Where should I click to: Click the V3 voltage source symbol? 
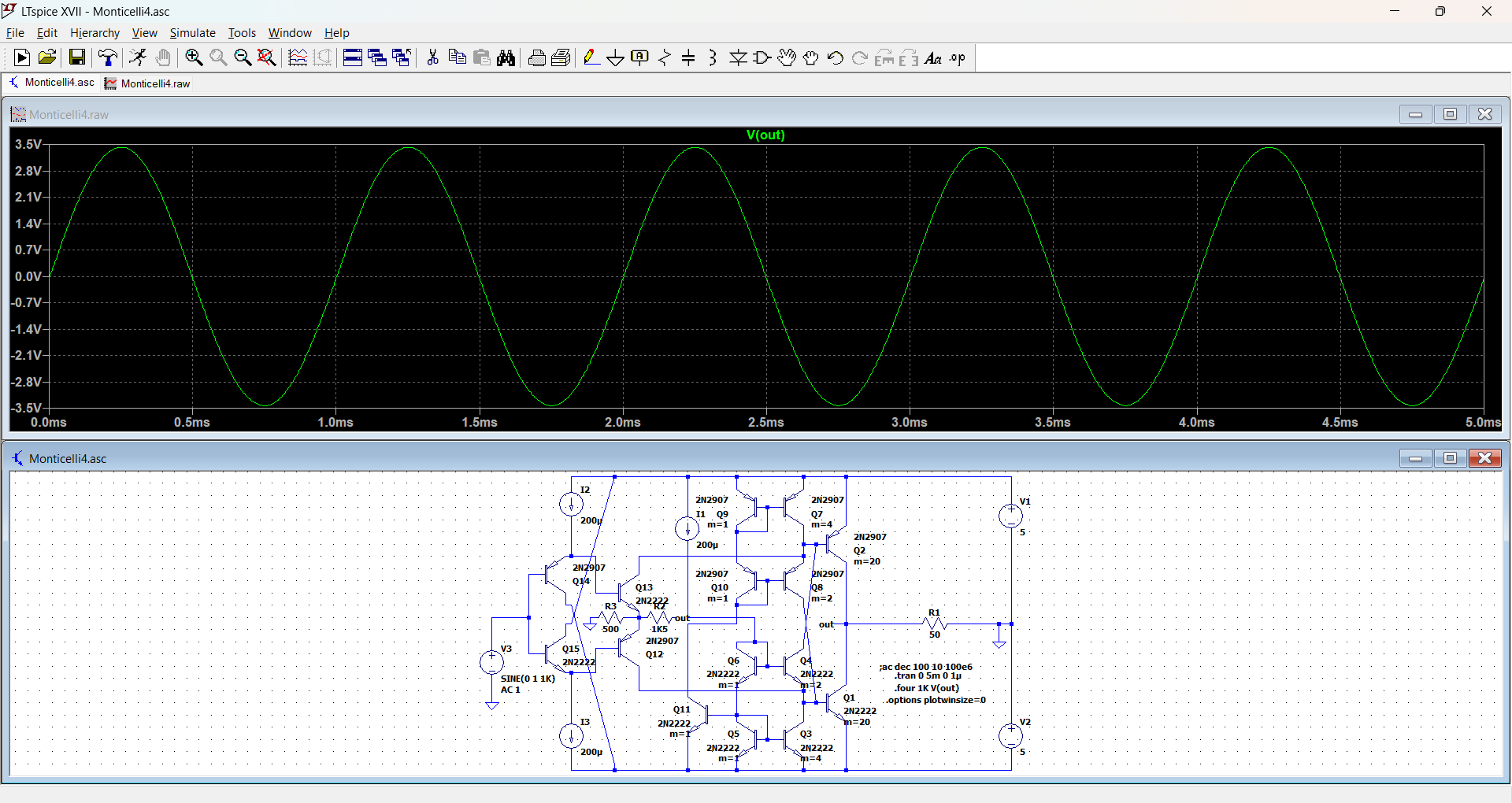click(x=491, y=662)
